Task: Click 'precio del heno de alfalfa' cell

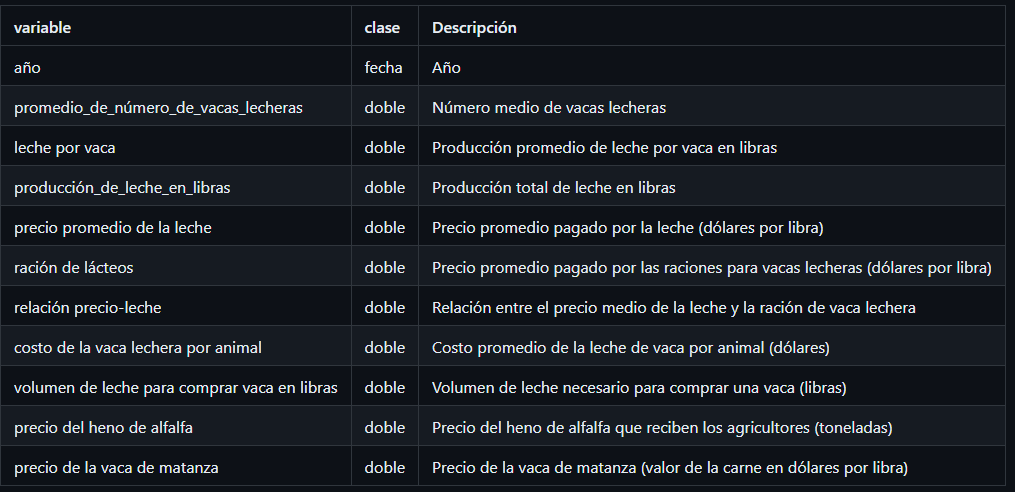Action: point(104,427)
